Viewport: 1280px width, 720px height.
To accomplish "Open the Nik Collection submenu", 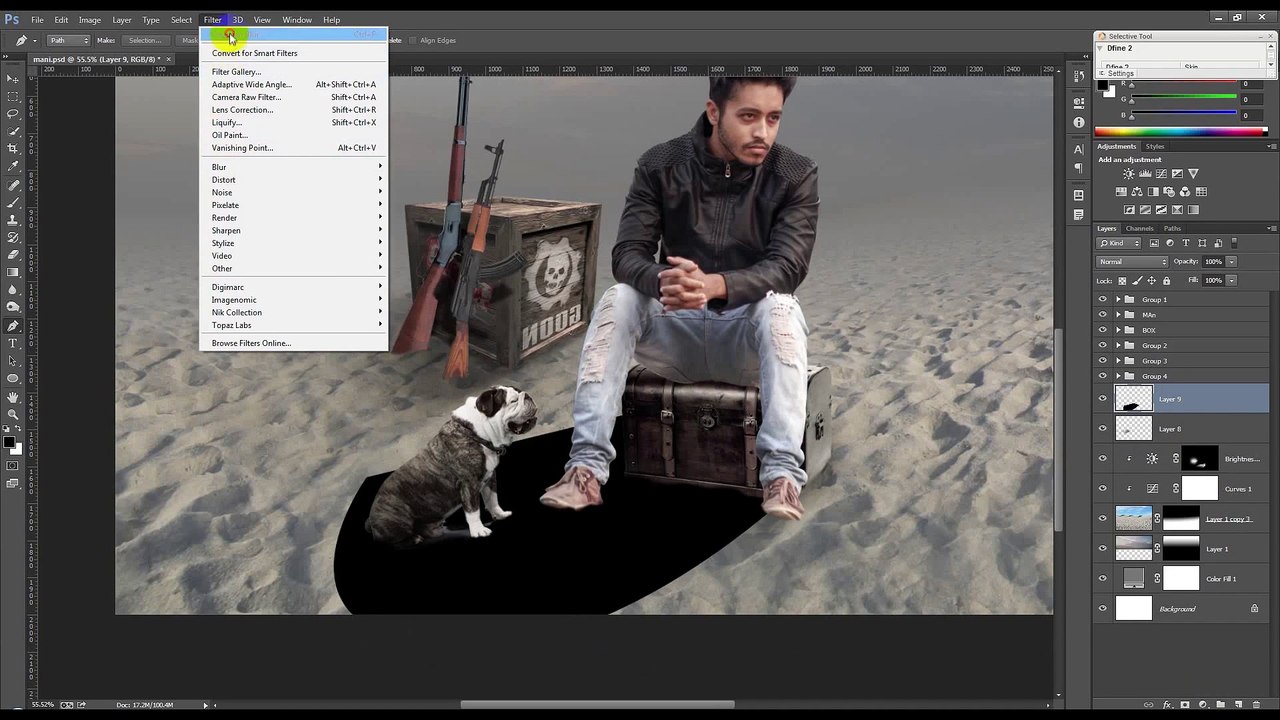I will (294, 312).
